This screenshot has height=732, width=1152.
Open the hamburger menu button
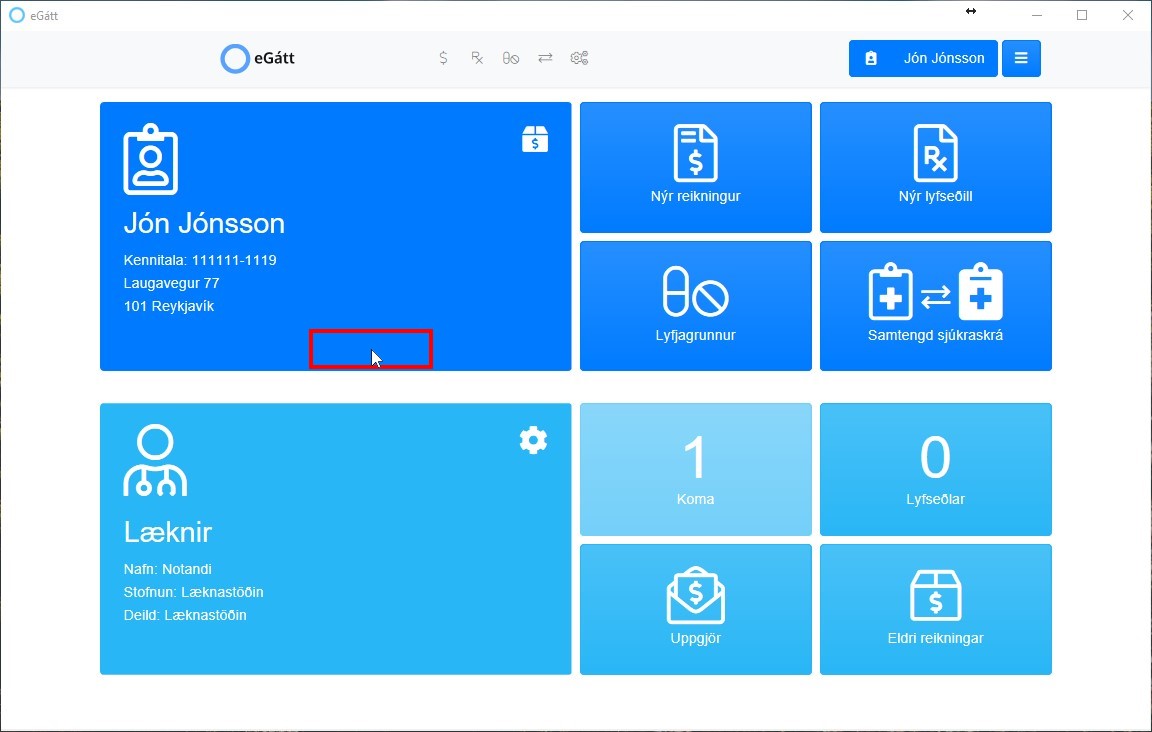coord(1021,58)
